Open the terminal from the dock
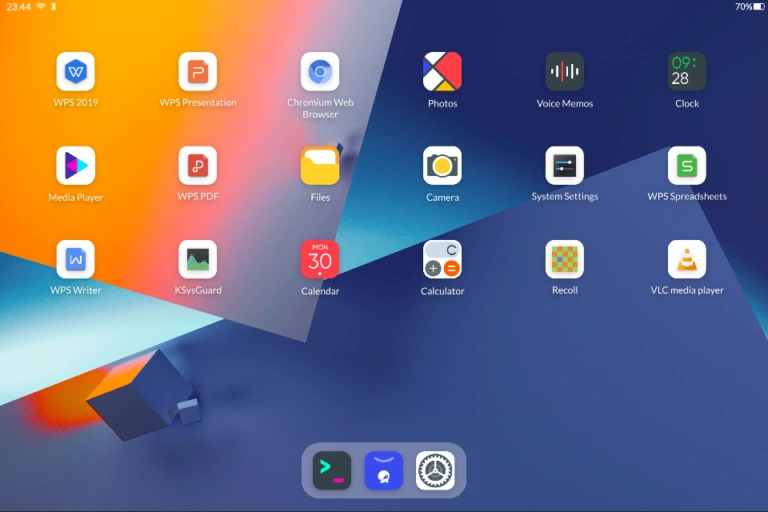The height and width of the screenshot is (512, 768). click(x=332, y=470)
